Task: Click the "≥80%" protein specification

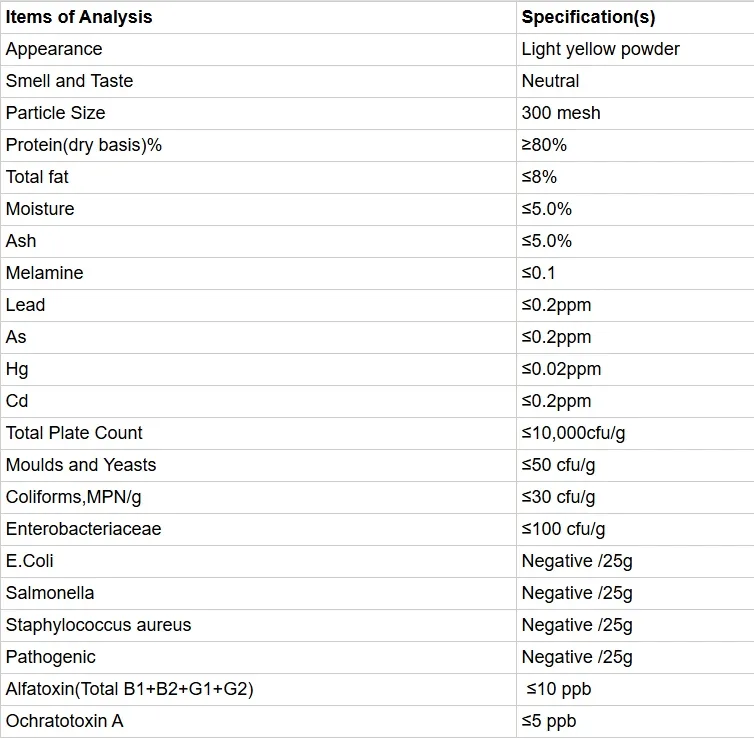Action: (544, 145)
